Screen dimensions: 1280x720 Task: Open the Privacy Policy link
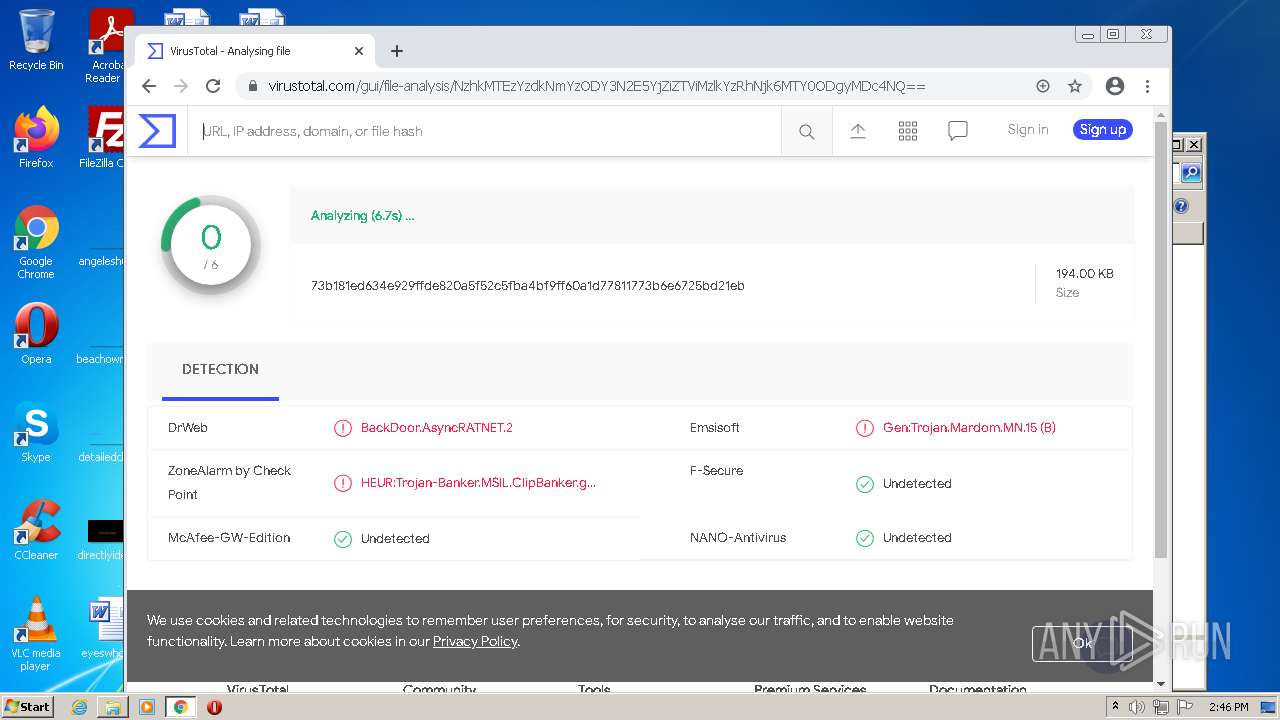pyautogui.click(x=475, y=642)
